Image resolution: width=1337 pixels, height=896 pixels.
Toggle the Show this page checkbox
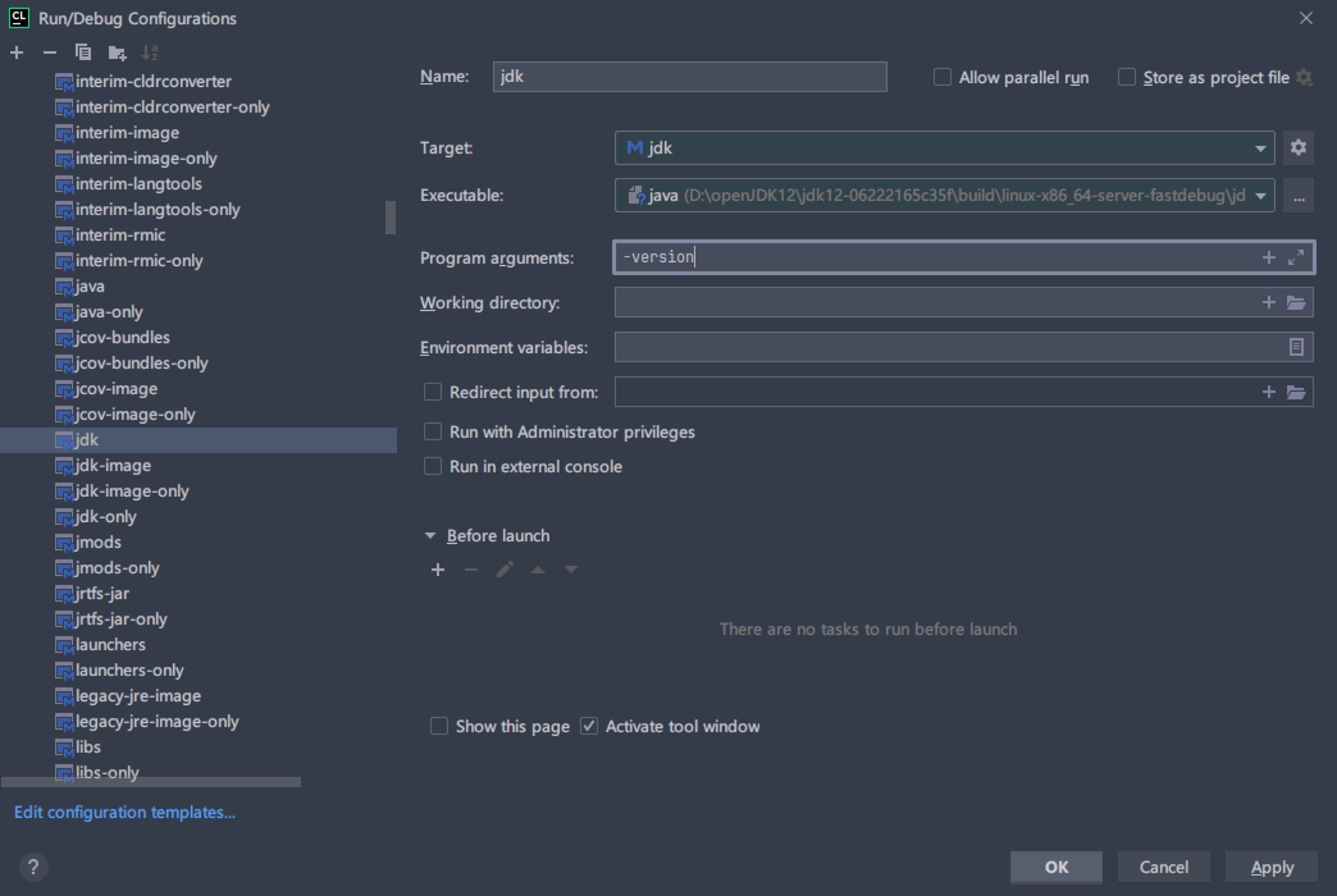click(x=439, y=726)
